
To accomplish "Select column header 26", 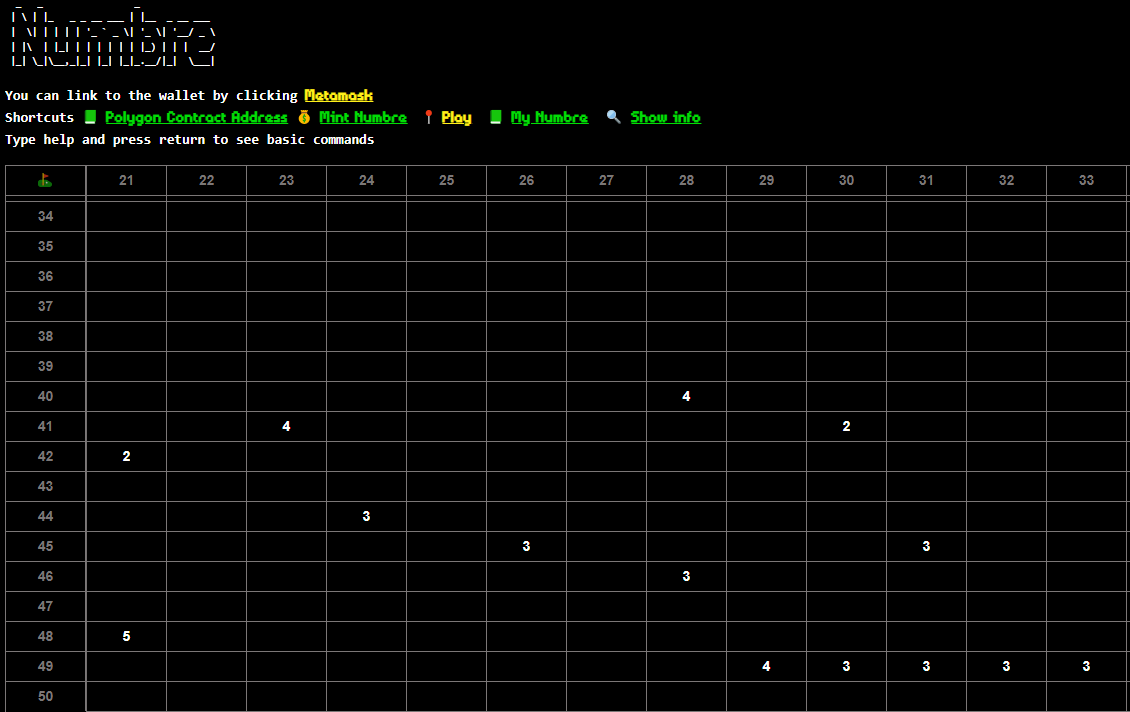I will click(526, 180).
